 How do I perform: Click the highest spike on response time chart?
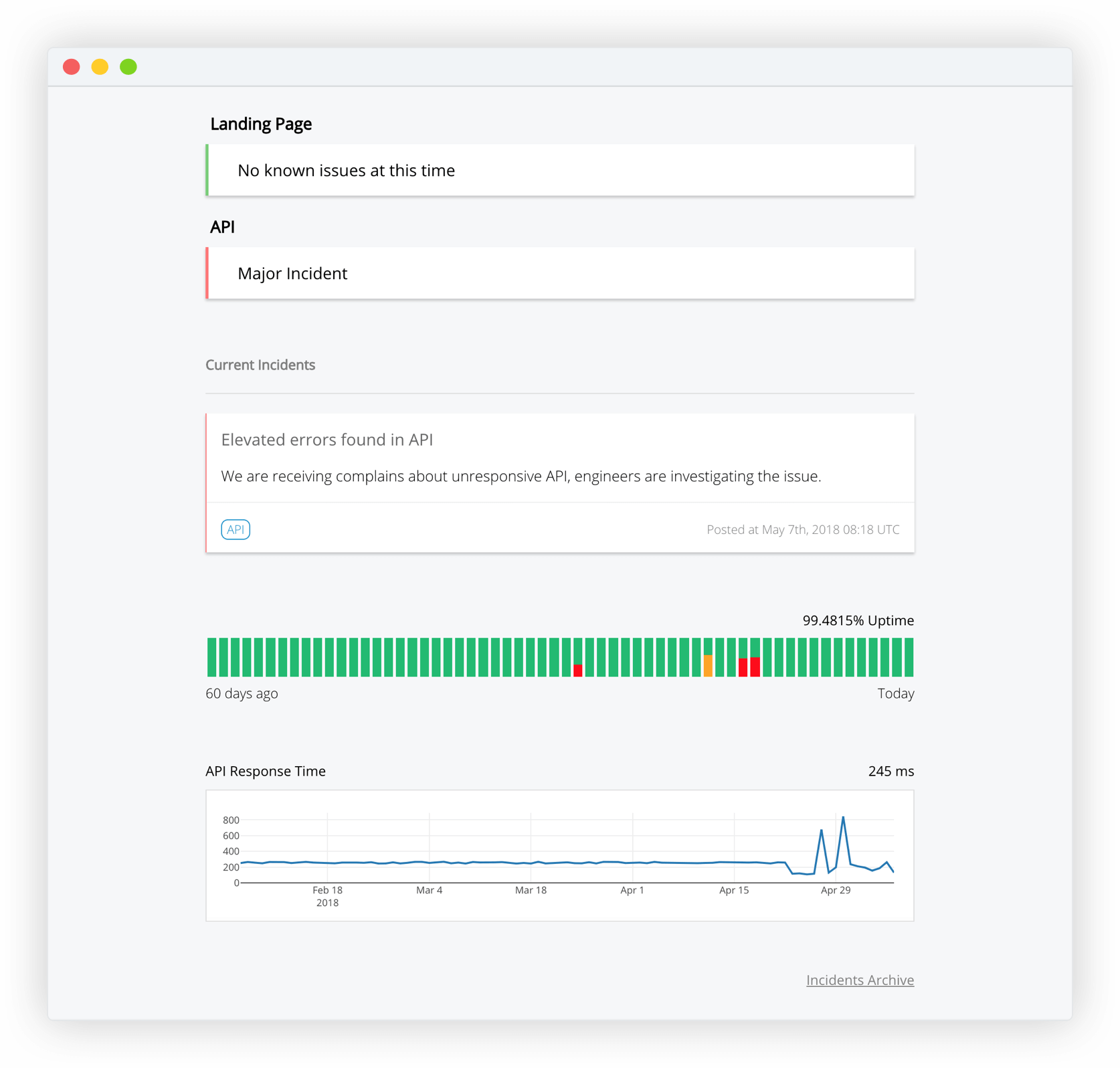[x=844, y=818]
